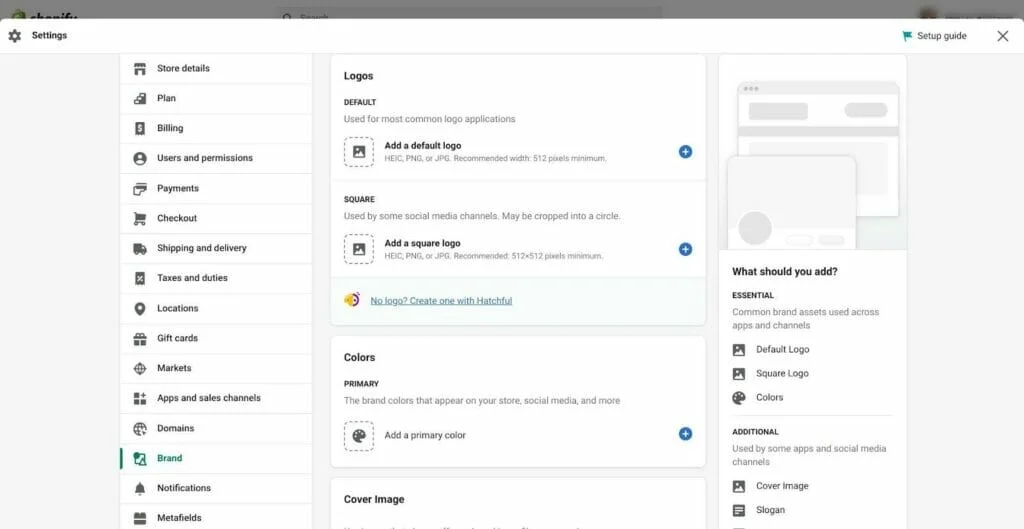Click the Cover Image section heading
Screen dimensions: 1024x529
(x=374, y=500)
